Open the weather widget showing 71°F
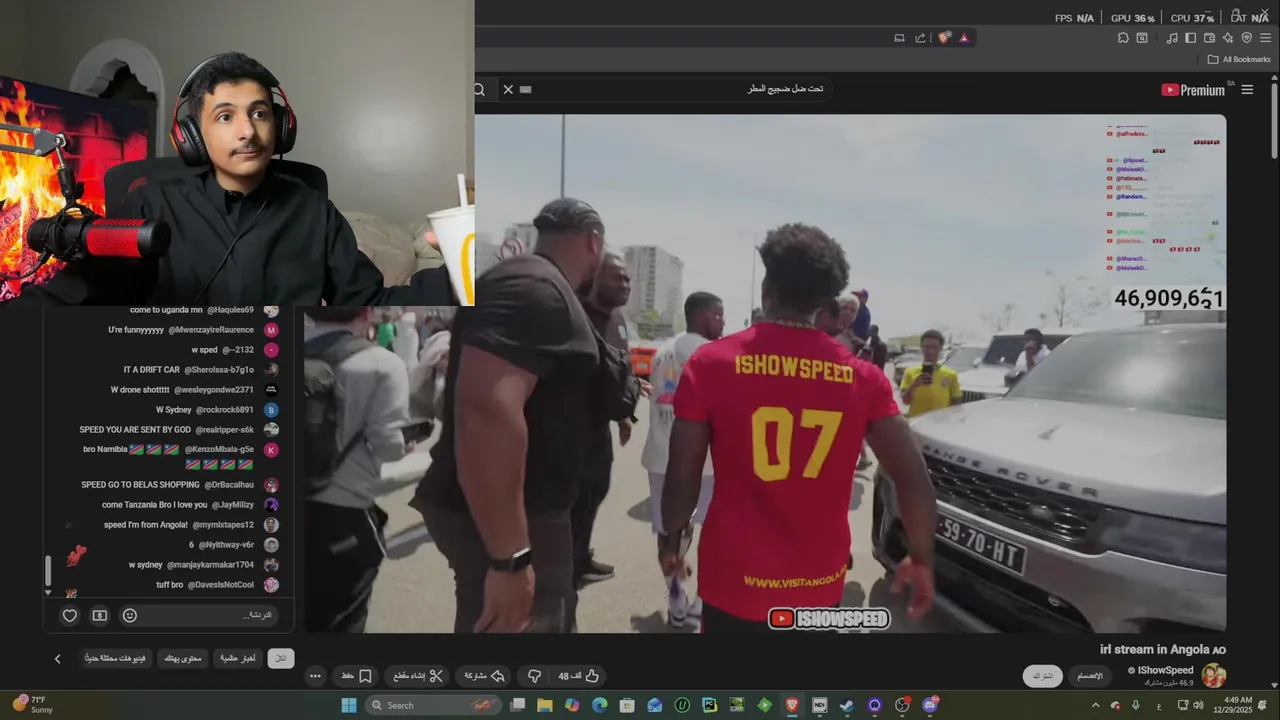 (x=34, y=704)
